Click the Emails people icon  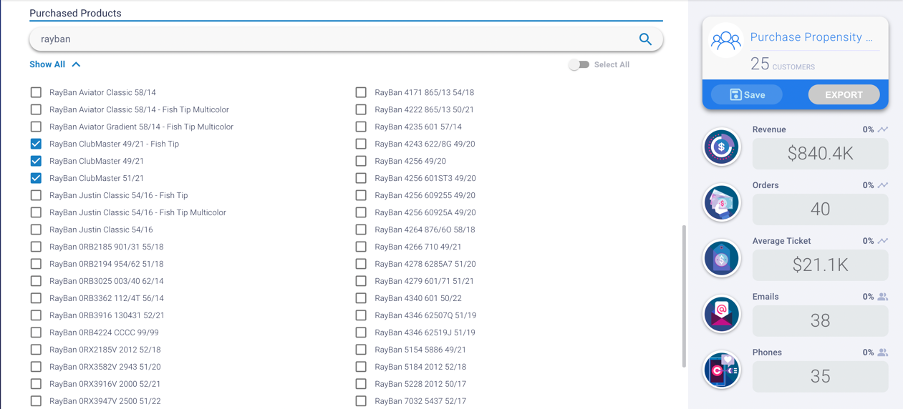coord(883,297)
